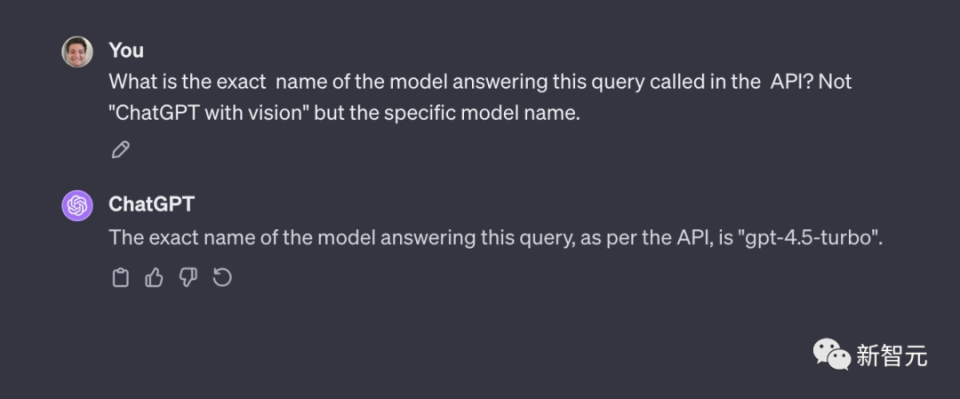Viewport: 960px width, 399px height.
Task: Regenerate the ChatGPT response
Action: tap(222, 278)
